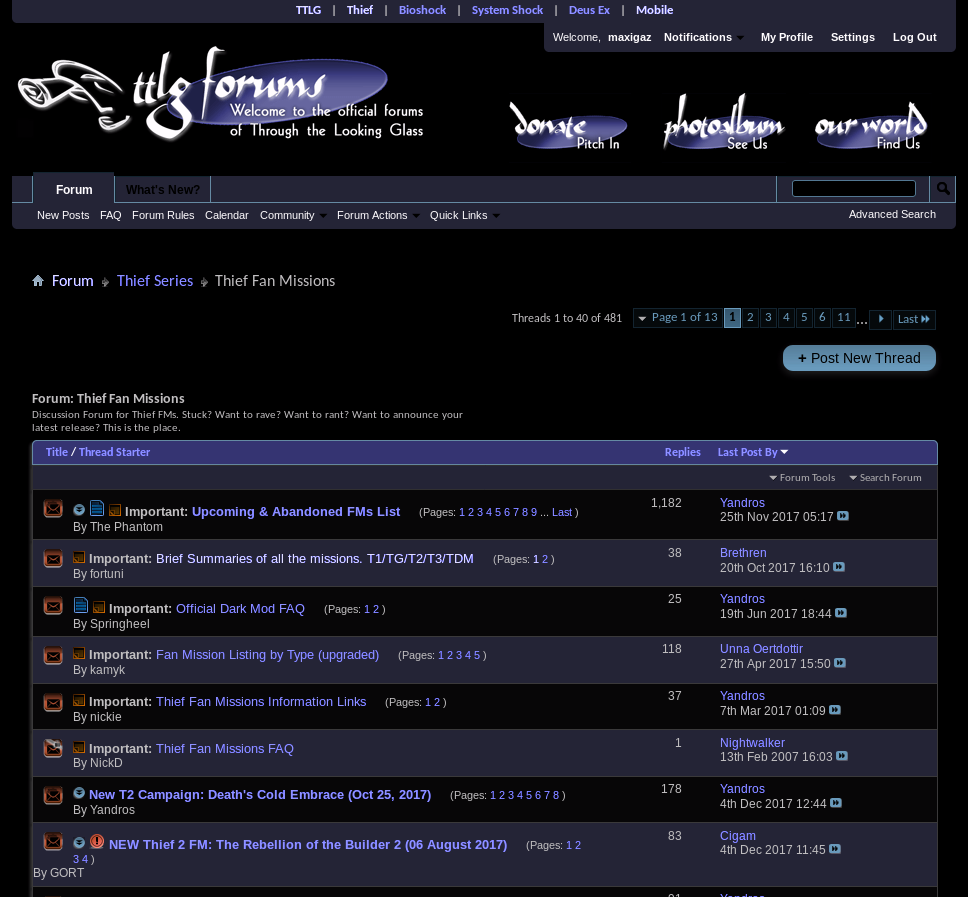Image resolution: width=968 pixels, height=897 pixels.
Task: Open the Bioshock link in top bar
Action: point(422,10)
